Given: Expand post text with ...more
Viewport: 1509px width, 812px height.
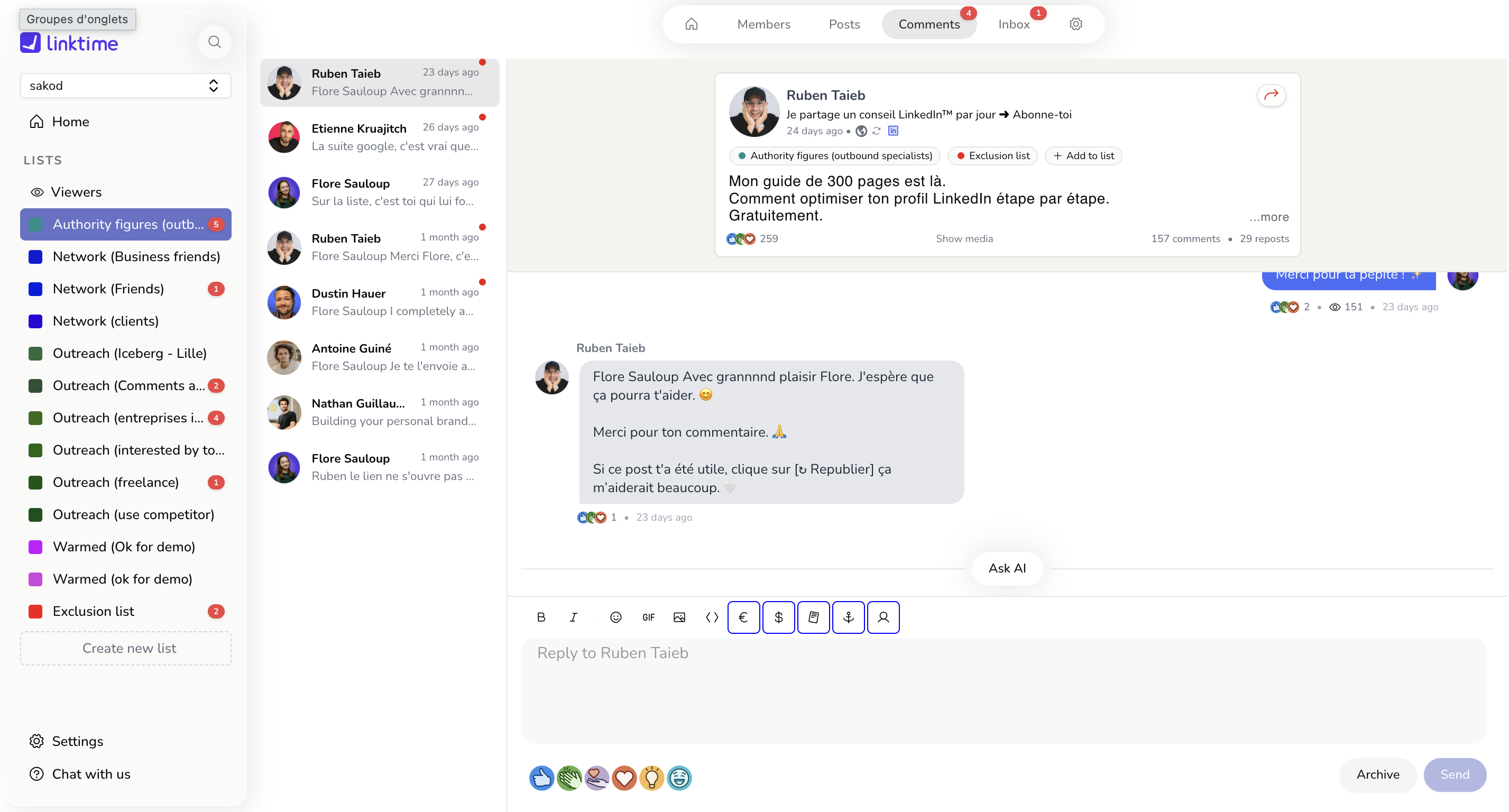Looking at the screenshot, I should tap(1268, 217).
